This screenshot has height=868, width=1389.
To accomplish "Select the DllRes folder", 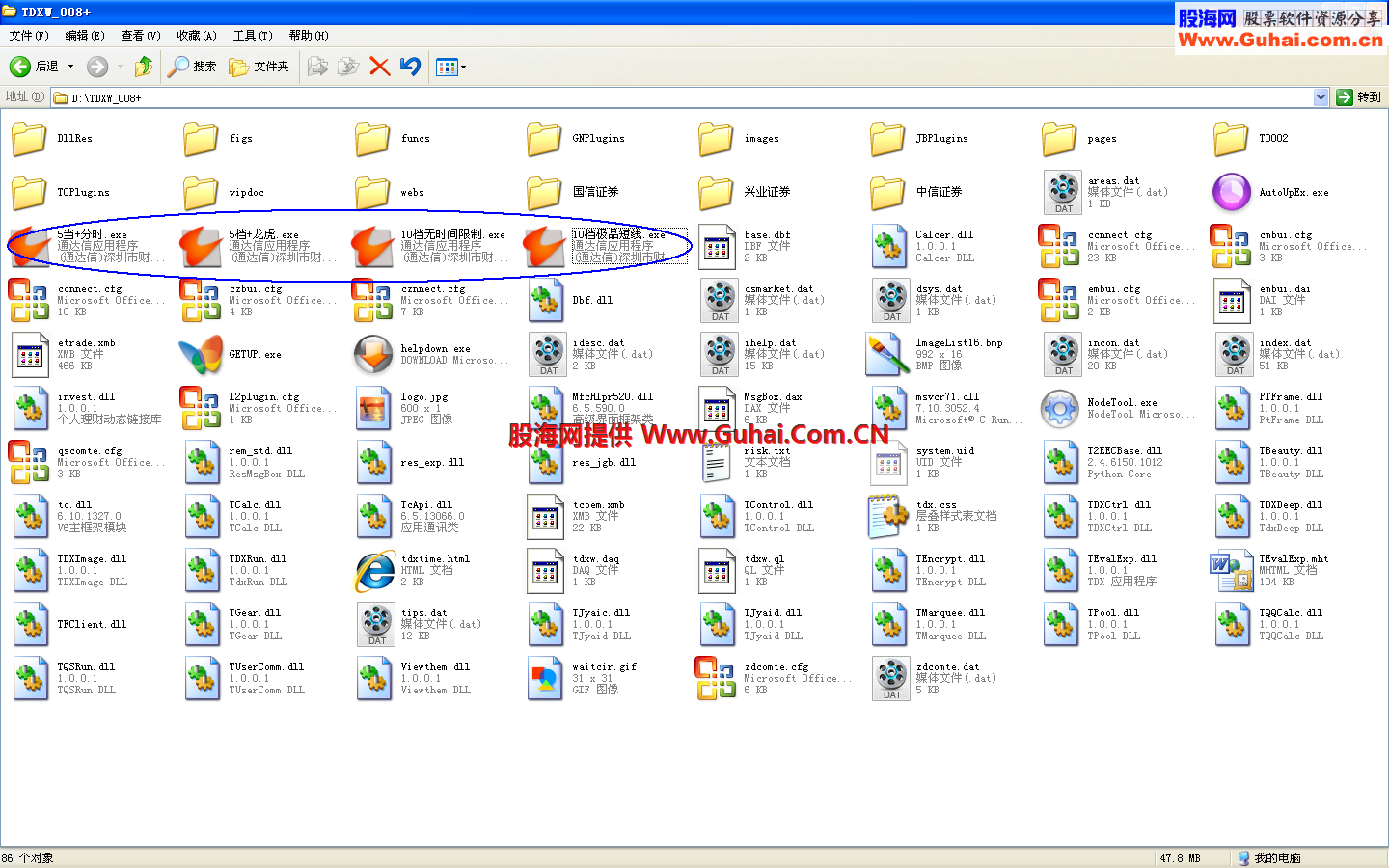I will tap(29, 139).
